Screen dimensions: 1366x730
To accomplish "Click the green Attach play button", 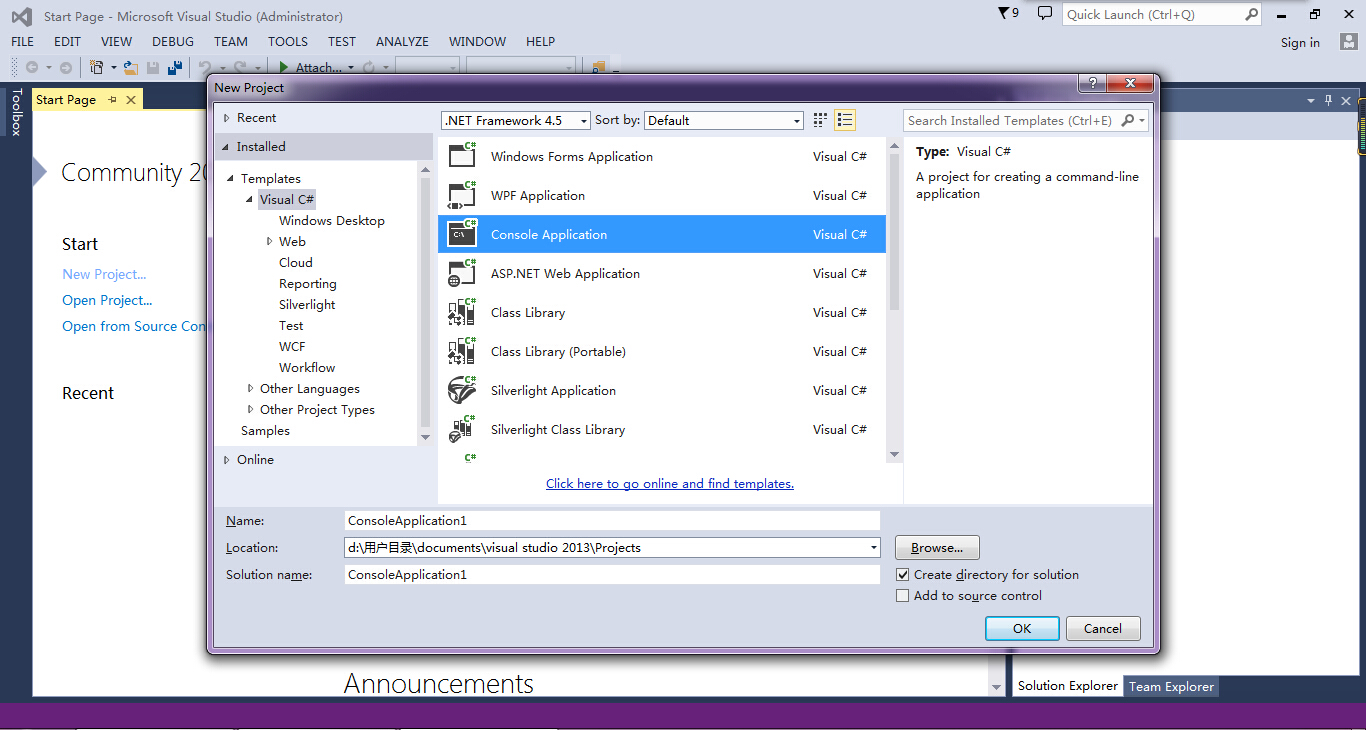I will point(284,68).
